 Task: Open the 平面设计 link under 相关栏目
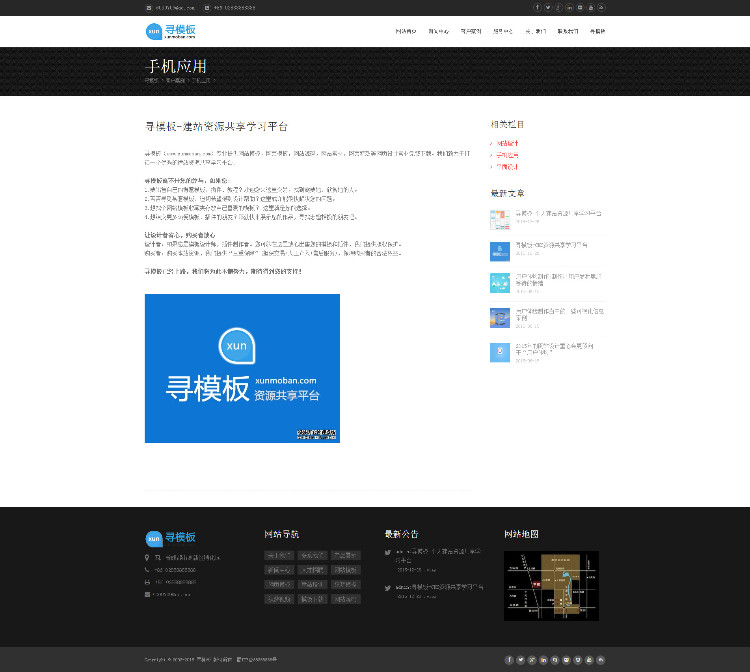tap(508, 167)
